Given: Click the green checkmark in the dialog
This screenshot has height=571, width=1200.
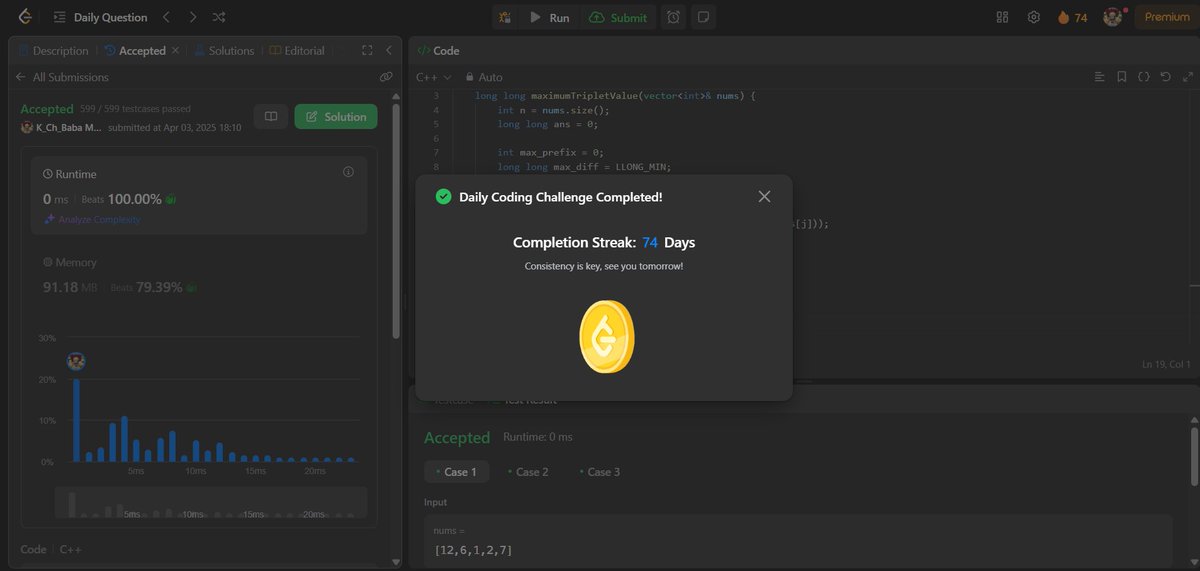Looking at the screenshot, I should (x=443, y=197).
